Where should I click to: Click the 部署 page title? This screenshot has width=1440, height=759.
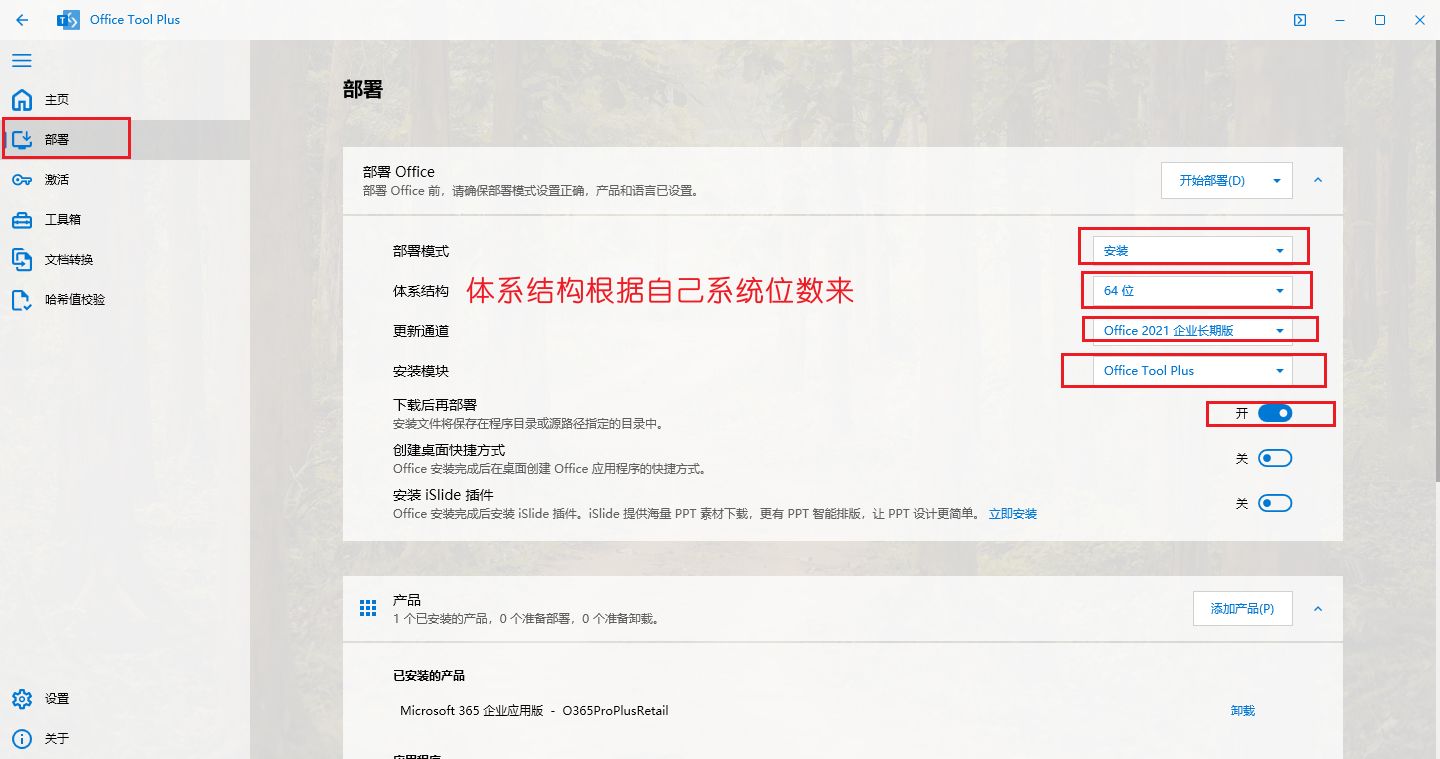[x=363, y=90]
